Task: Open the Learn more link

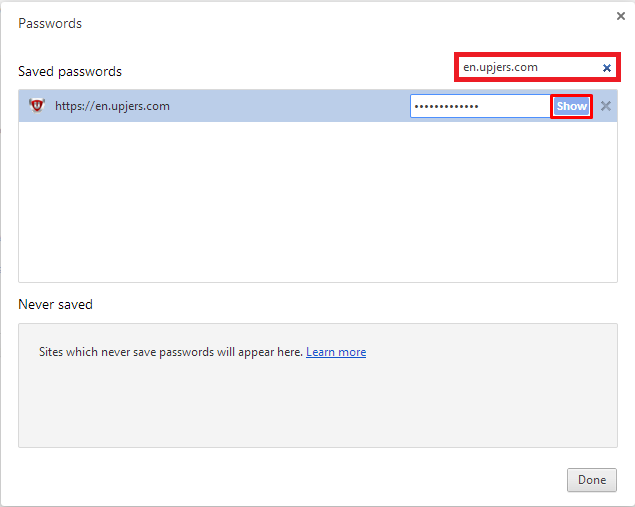Action: pyautogui.click(x=336, y=352)
